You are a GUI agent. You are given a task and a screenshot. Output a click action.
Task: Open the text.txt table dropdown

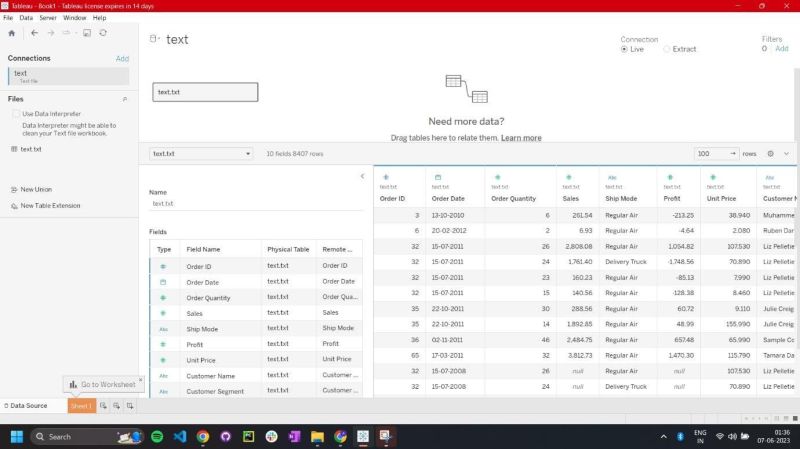coord(201,154)
